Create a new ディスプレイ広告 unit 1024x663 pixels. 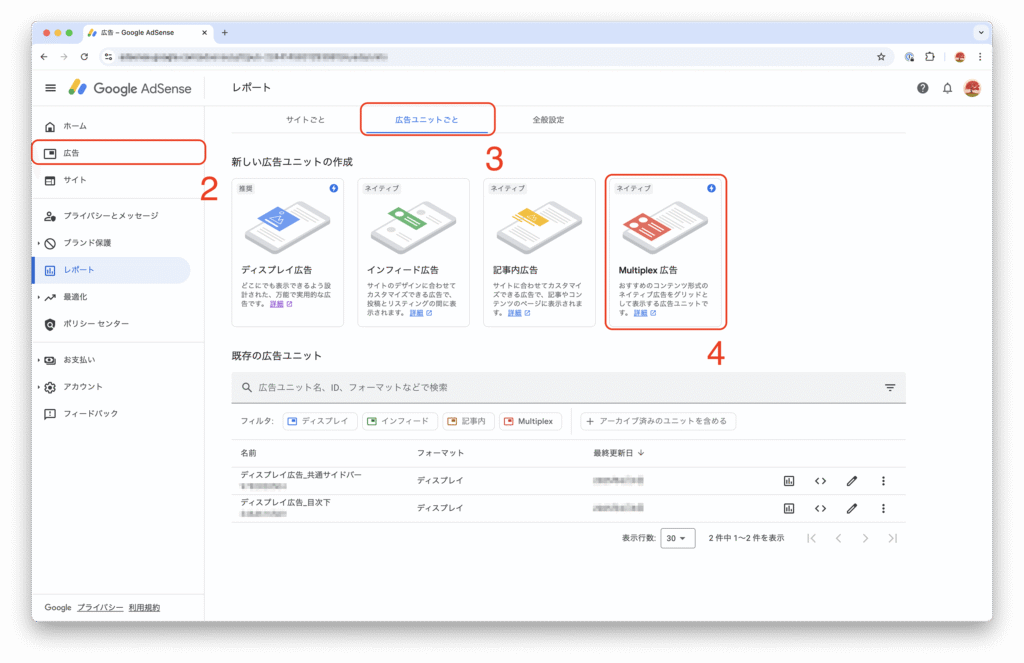point(287,252)
